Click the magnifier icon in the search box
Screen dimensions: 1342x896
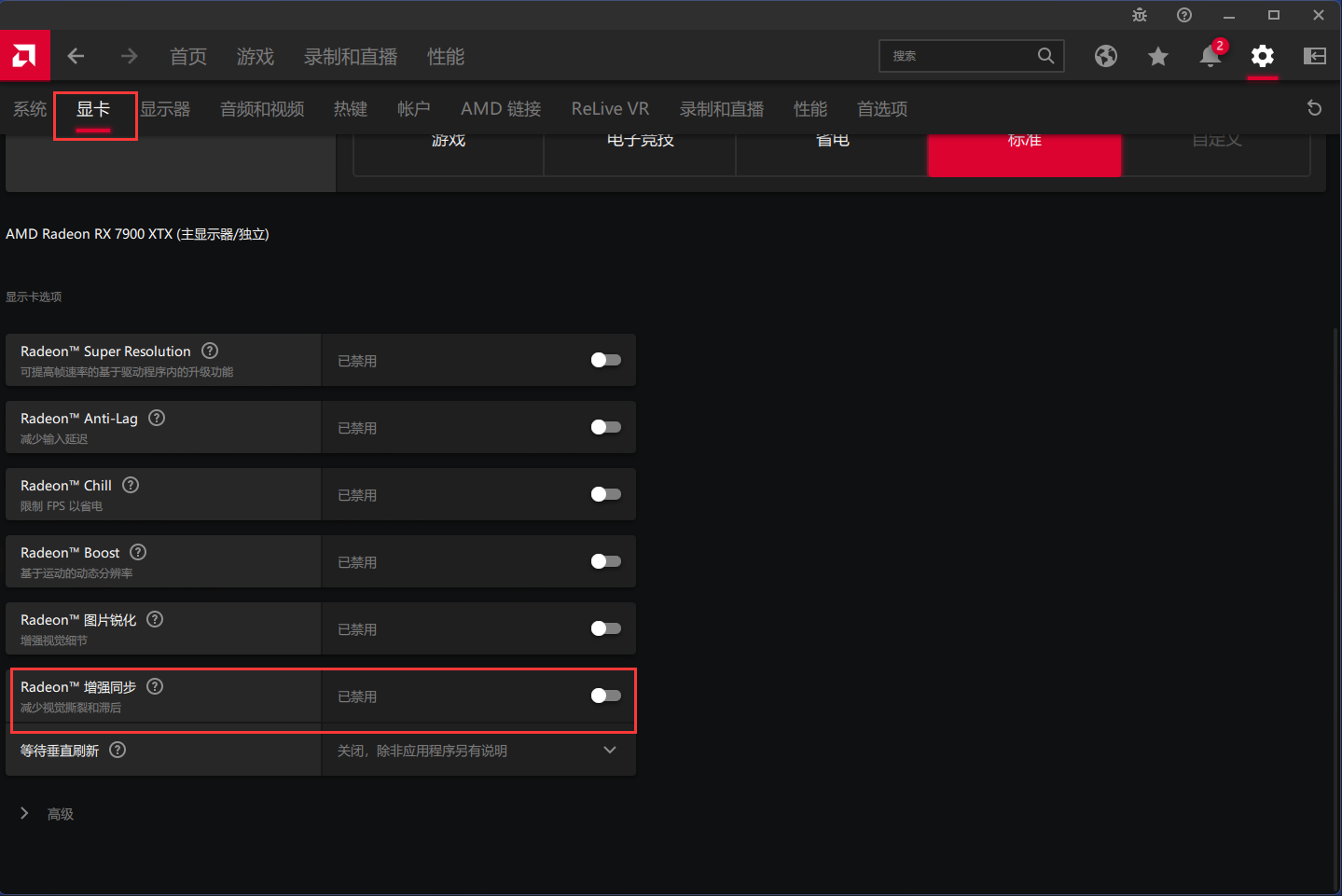tap(1045, 56)
